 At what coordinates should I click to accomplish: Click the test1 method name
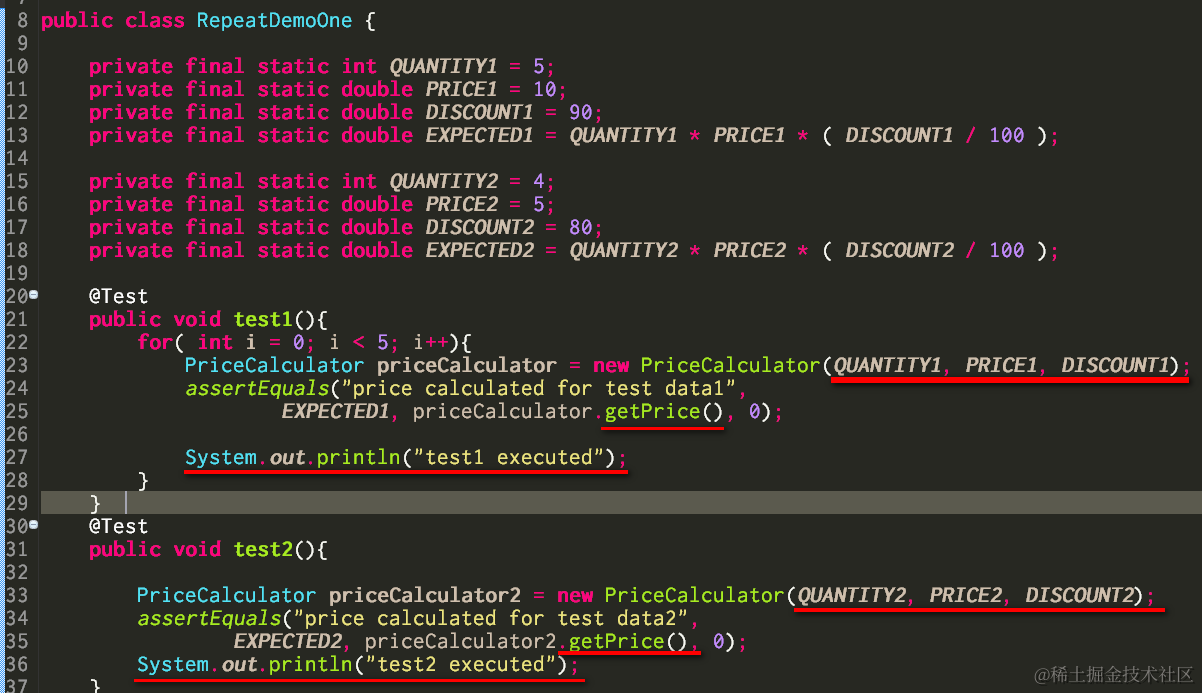coord(263,319)
